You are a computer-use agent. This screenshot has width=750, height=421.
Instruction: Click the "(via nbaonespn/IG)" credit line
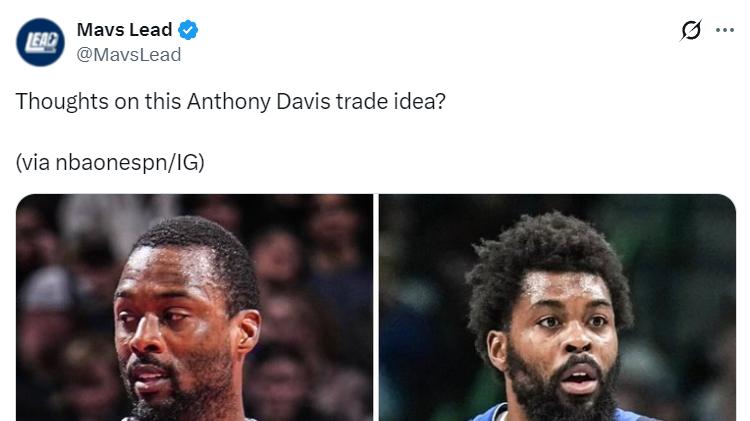(x=110, y=162)
